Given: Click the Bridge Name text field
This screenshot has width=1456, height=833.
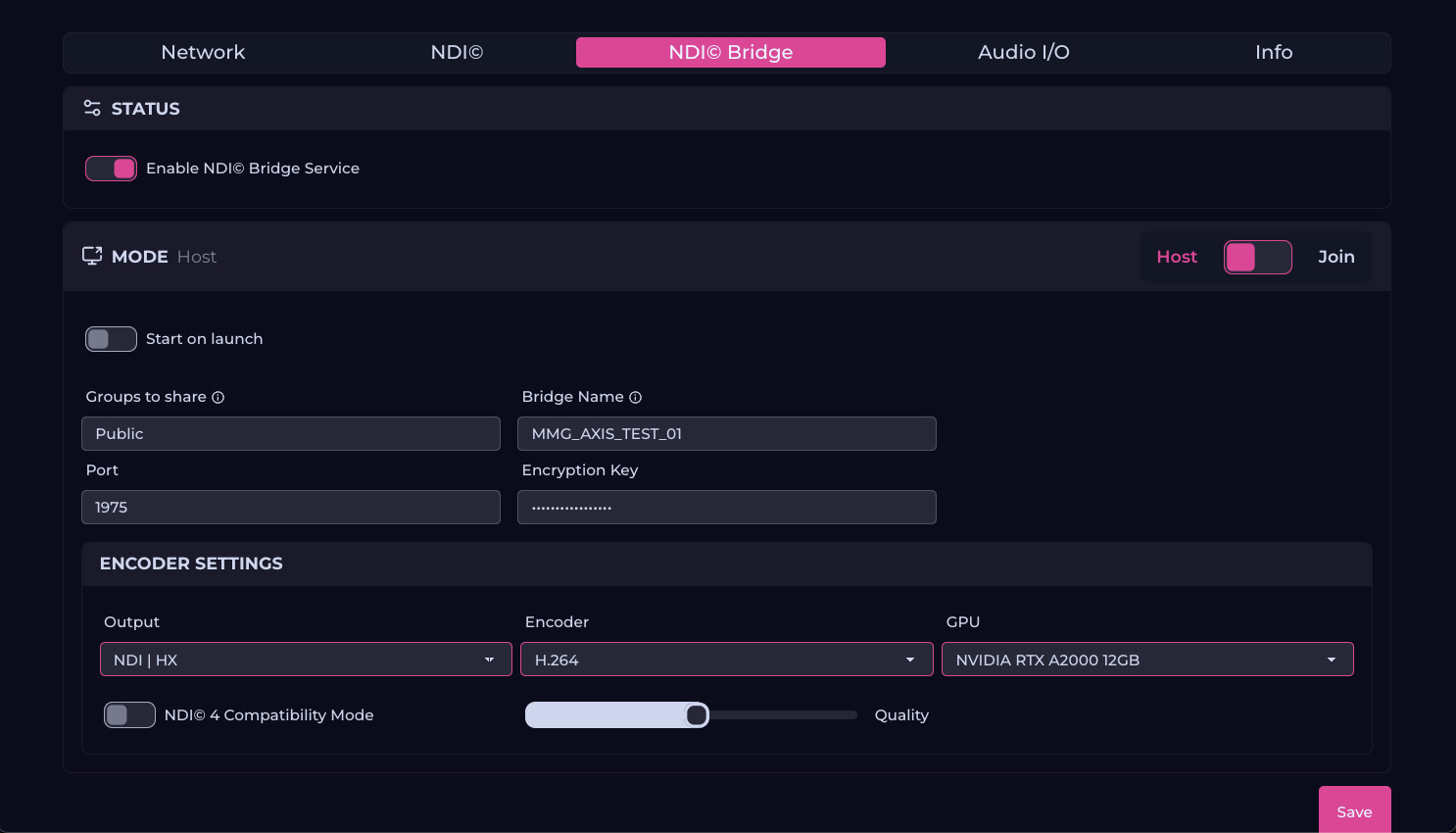Looking at the screenshot, I should [726, 434].
